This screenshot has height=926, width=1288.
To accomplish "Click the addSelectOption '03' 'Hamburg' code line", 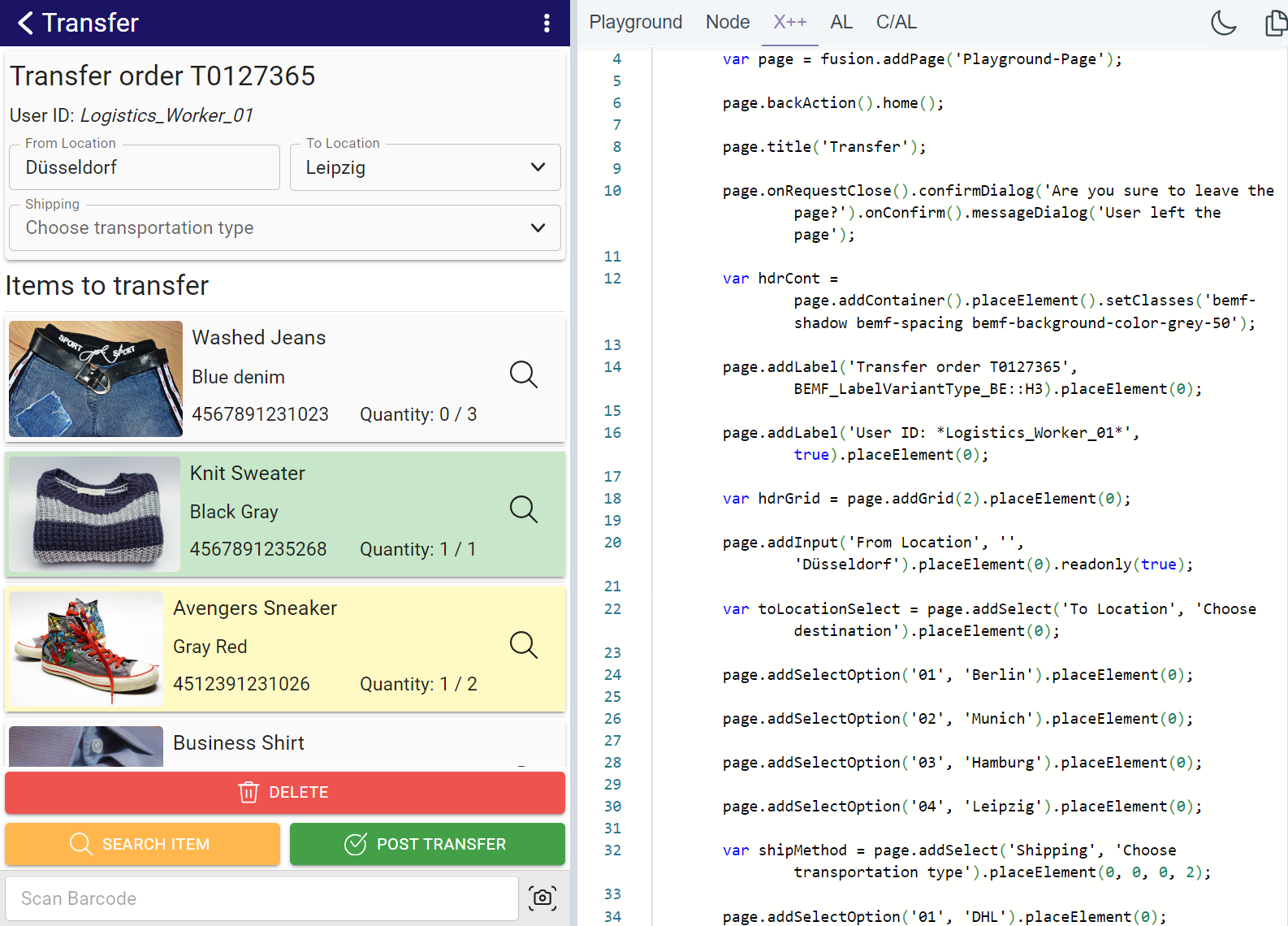I will [x=962, y=762].
